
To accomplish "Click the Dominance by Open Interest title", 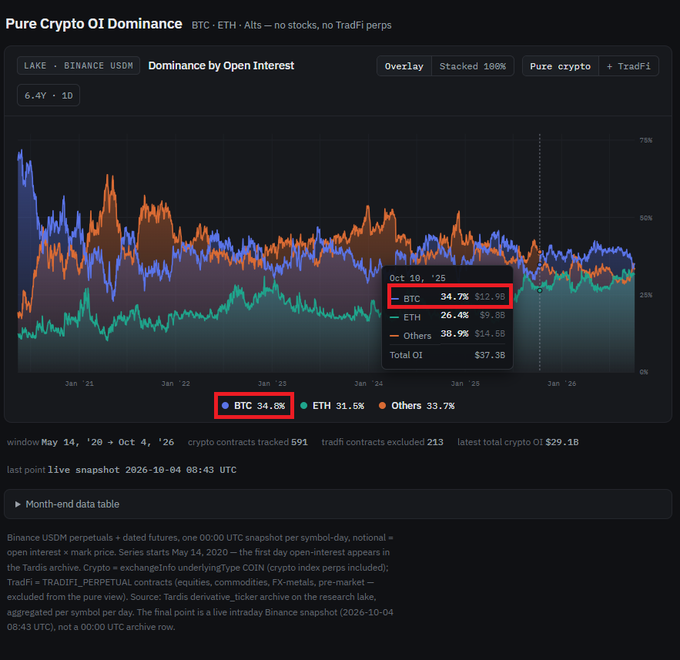I will pyautogui.click(x=221, y=65).
